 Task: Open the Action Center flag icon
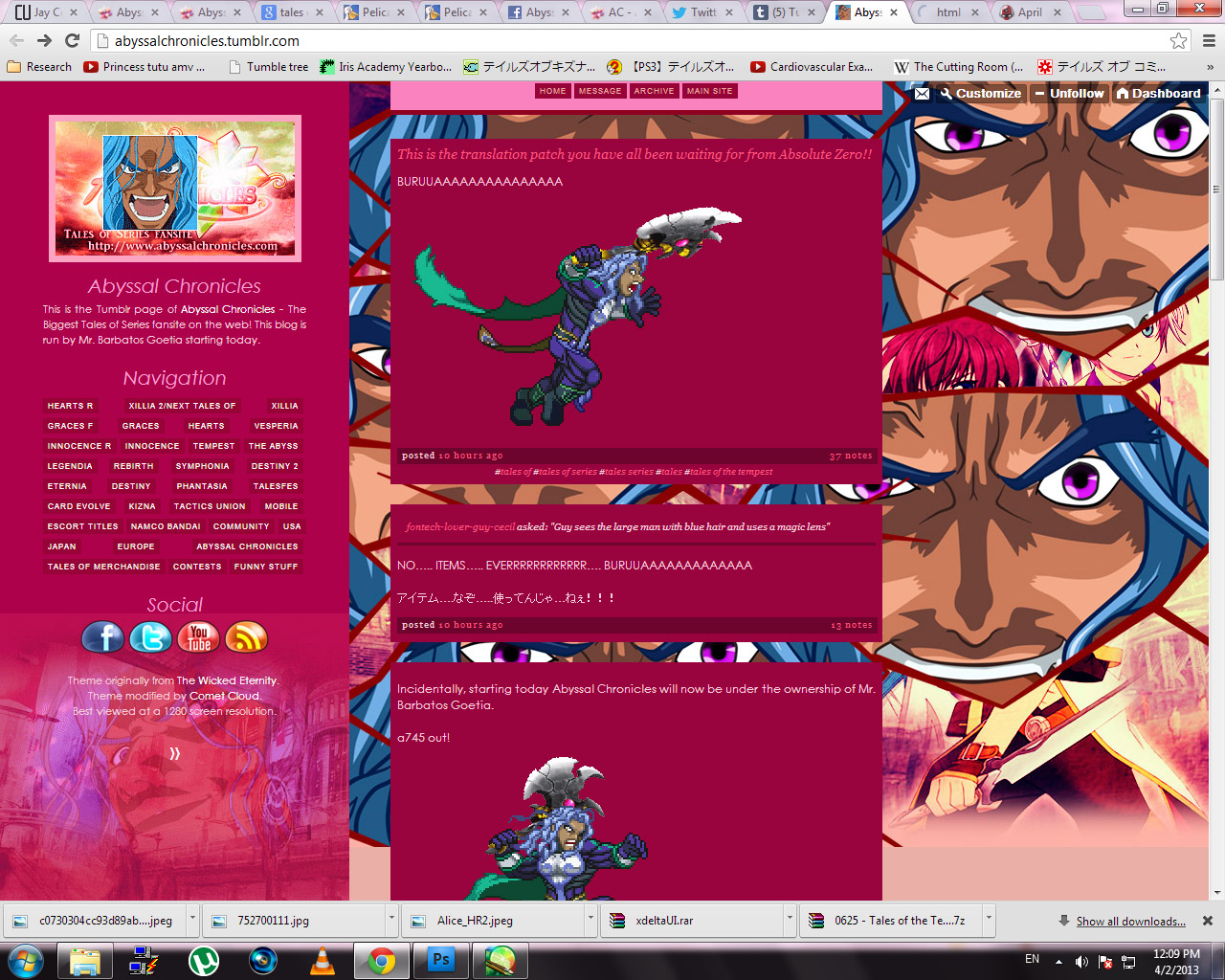tap(1105, 961)
